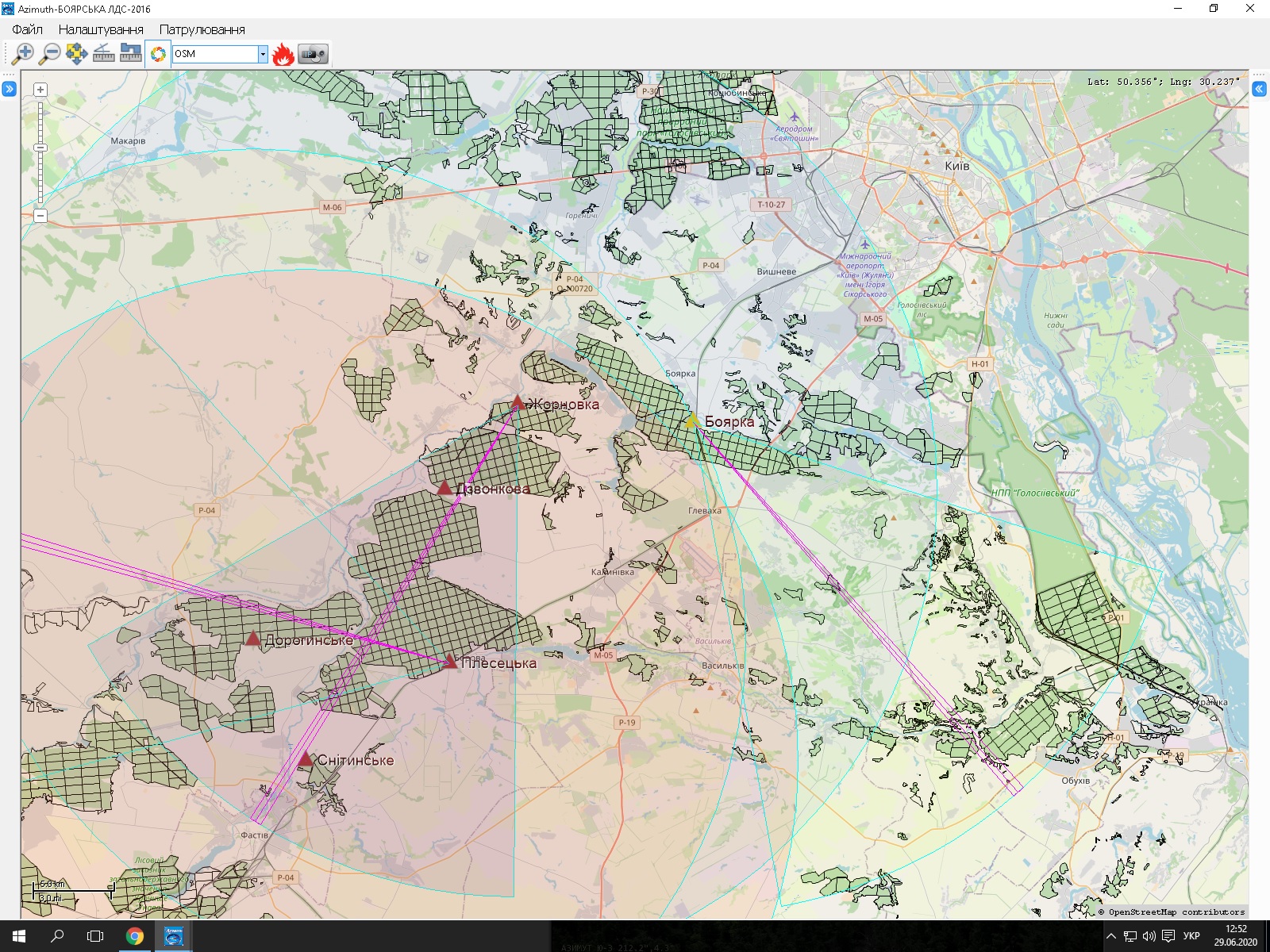The width and height of the screenshot is (1270, 952).
Task: Expand the right side panel
Action: [1260, 89]
